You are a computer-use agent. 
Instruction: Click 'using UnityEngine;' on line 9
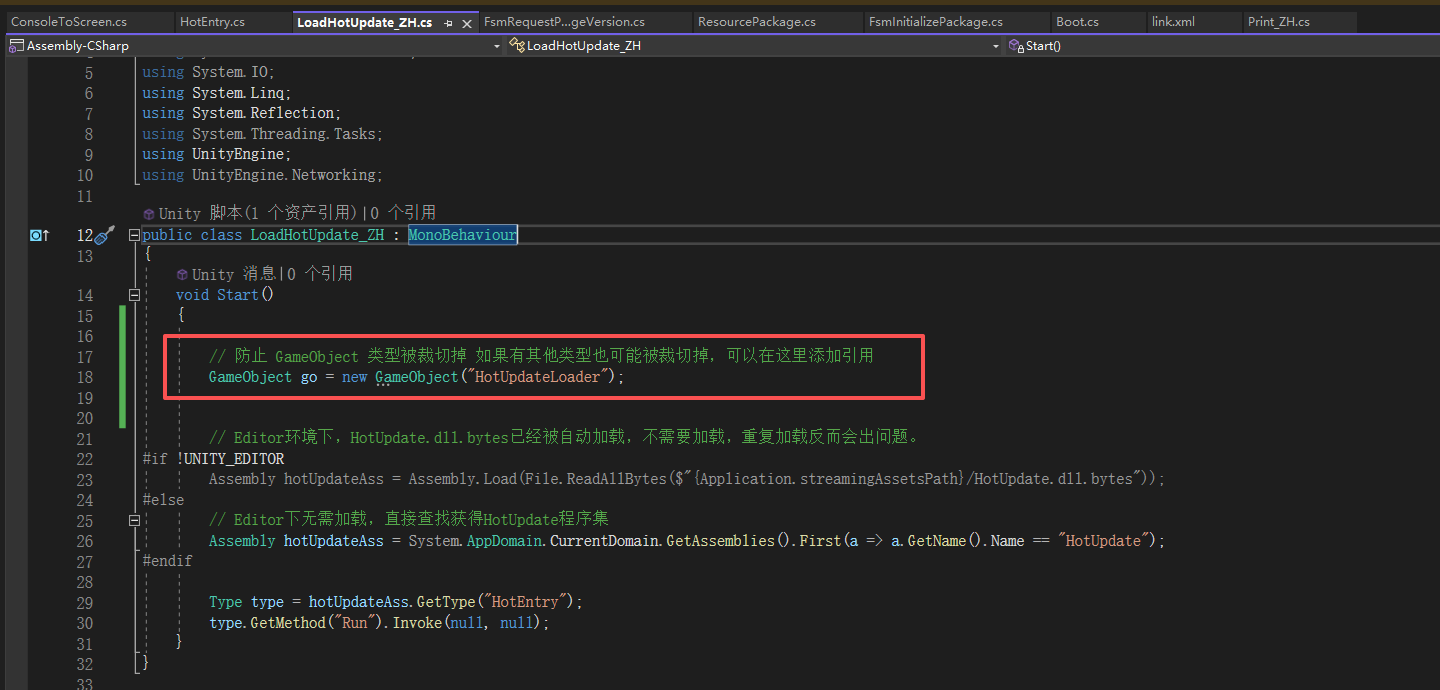[217, 154]
